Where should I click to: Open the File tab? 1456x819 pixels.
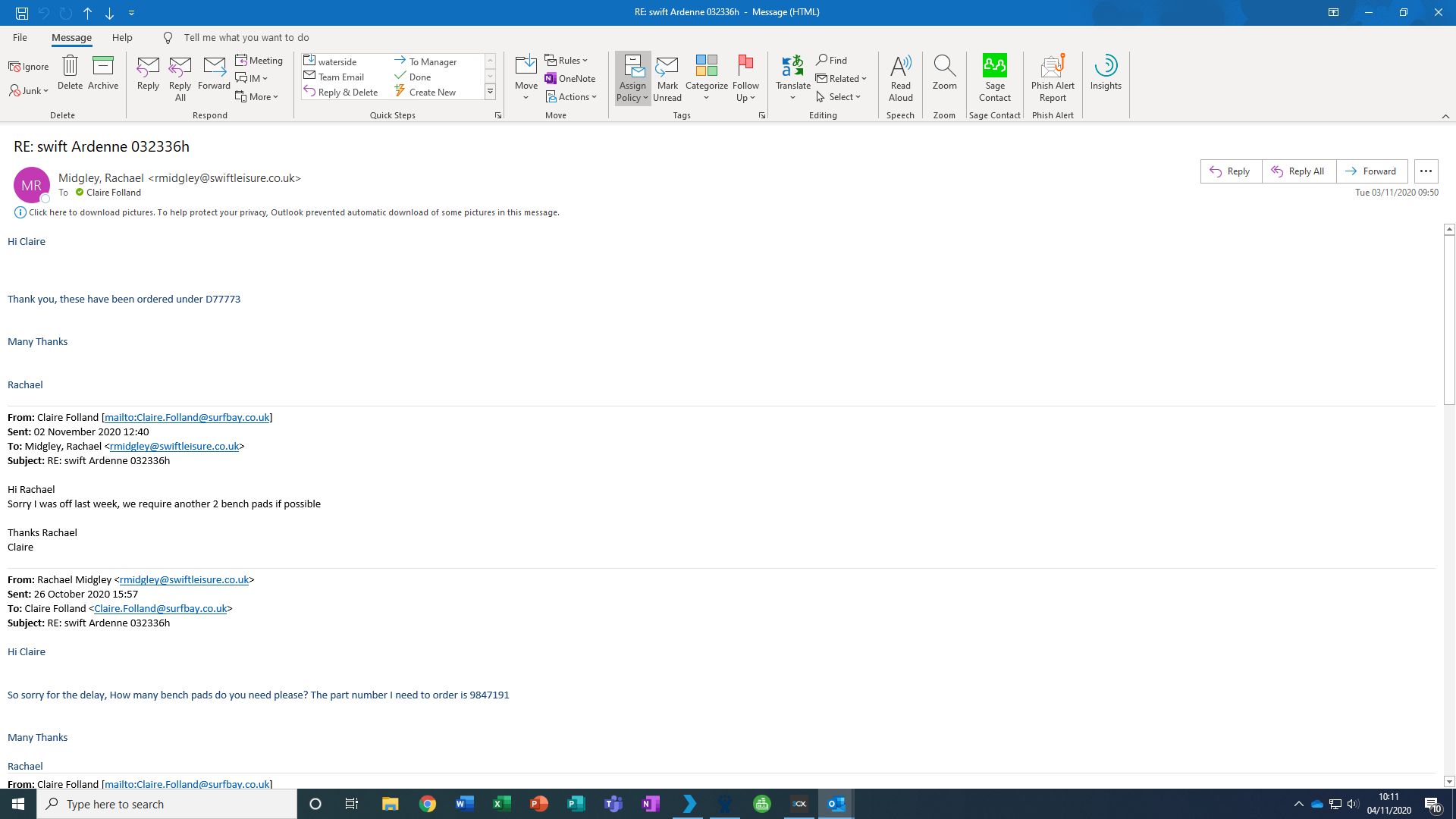[x=20, y=37]
